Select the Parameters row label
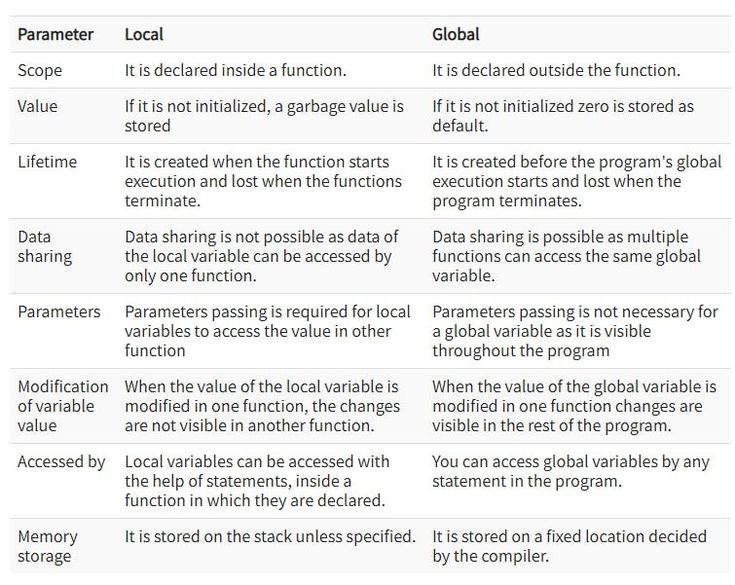Image resolution: width=735 pixels, height=585 pixels. pos(59,312)
